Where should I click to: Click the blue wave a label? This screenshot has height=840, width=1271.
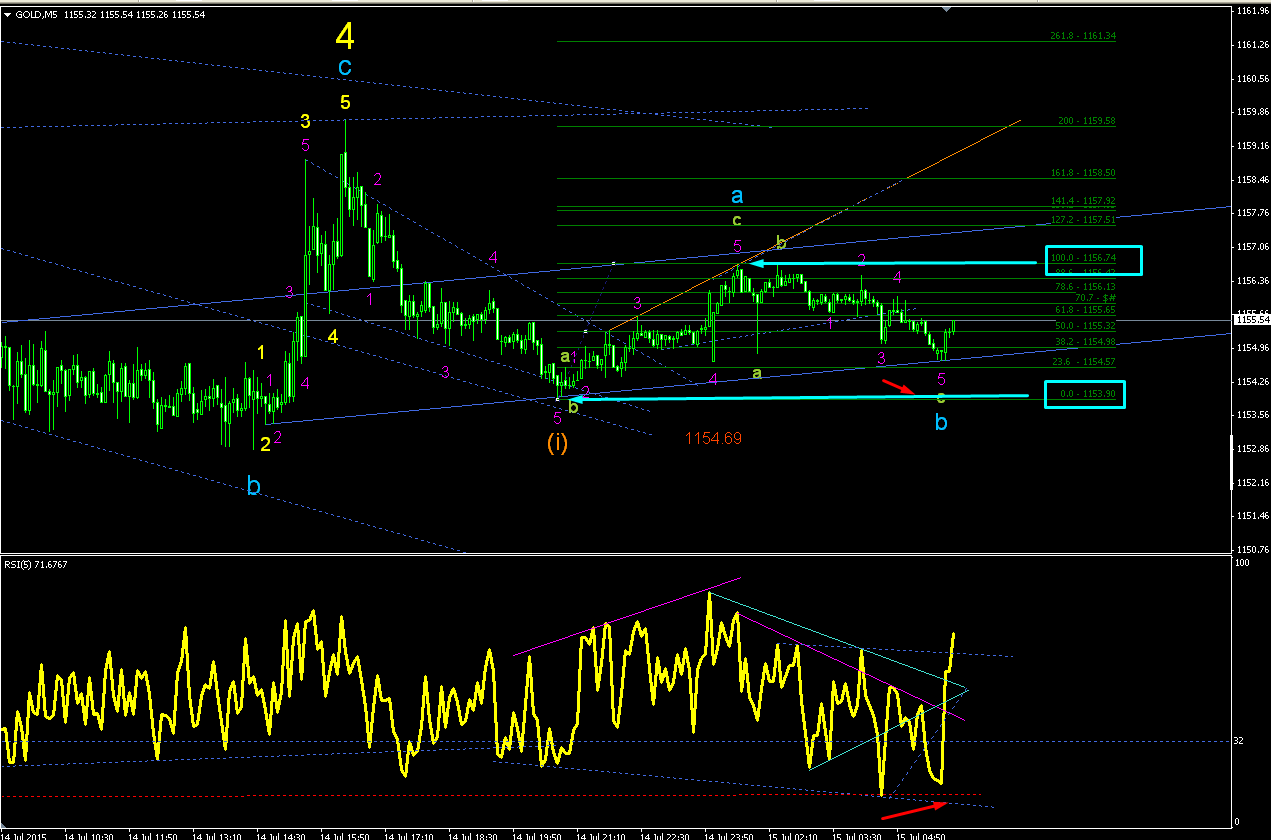[x=737, y=196]
